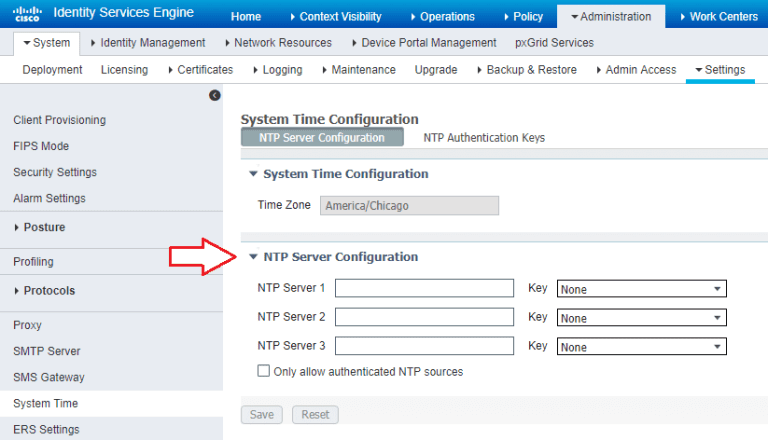Collapse the System Time Configuration section triangle
The width and height of the screenshot is (768, 440).
pyautogui.click(x=253, y=174)
